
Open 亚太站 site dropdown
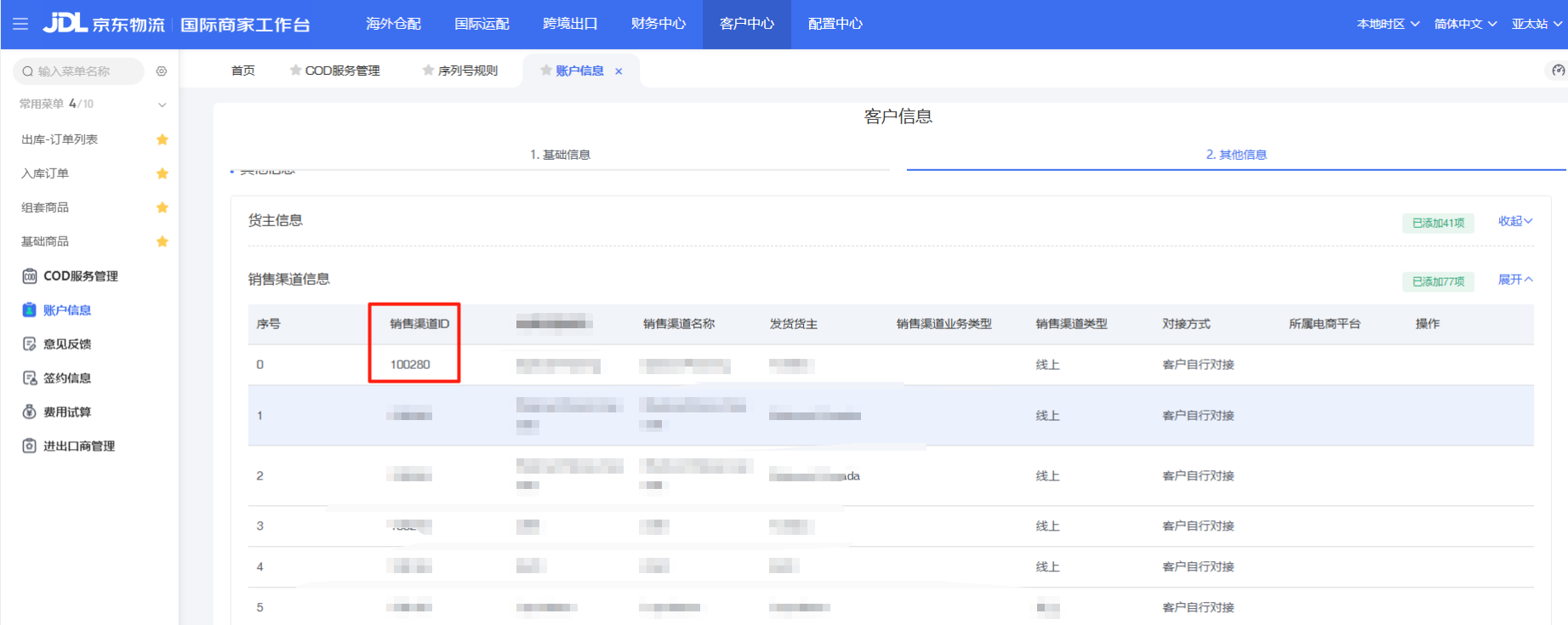pyautogui.click(x=1537, y=24)
